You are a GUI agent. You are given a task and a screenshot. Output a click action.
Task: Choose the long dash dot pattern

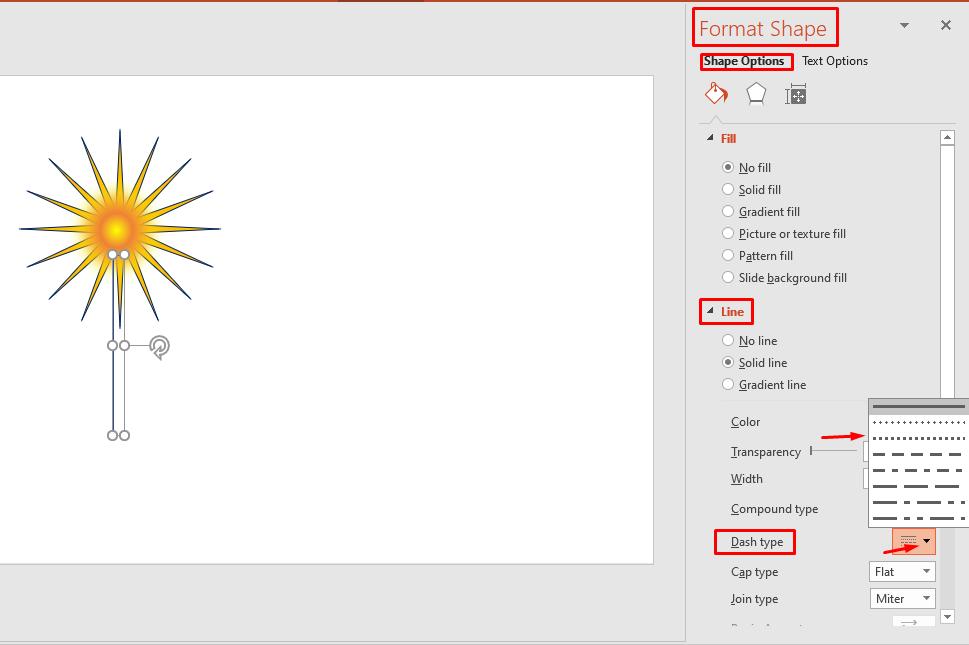917,502
